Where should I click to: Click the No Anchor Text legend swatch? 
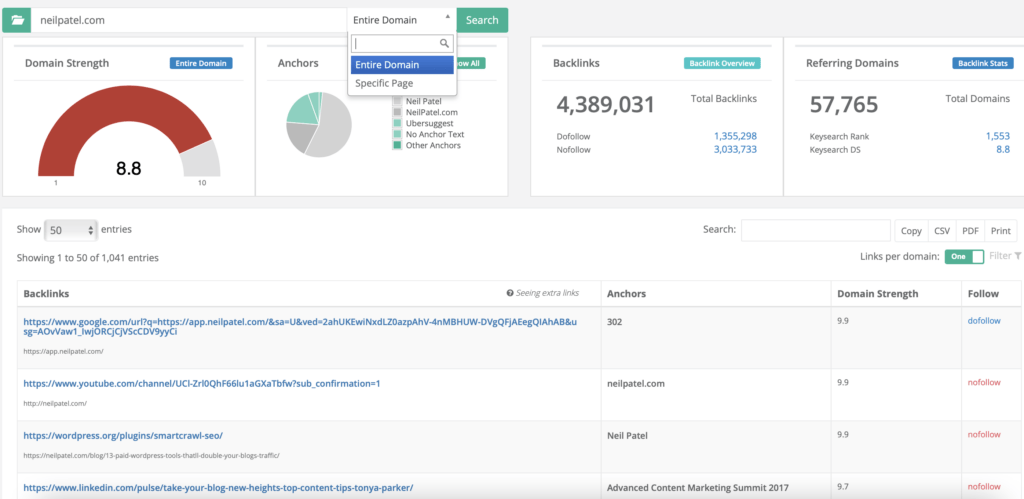[x=397, y=135]
